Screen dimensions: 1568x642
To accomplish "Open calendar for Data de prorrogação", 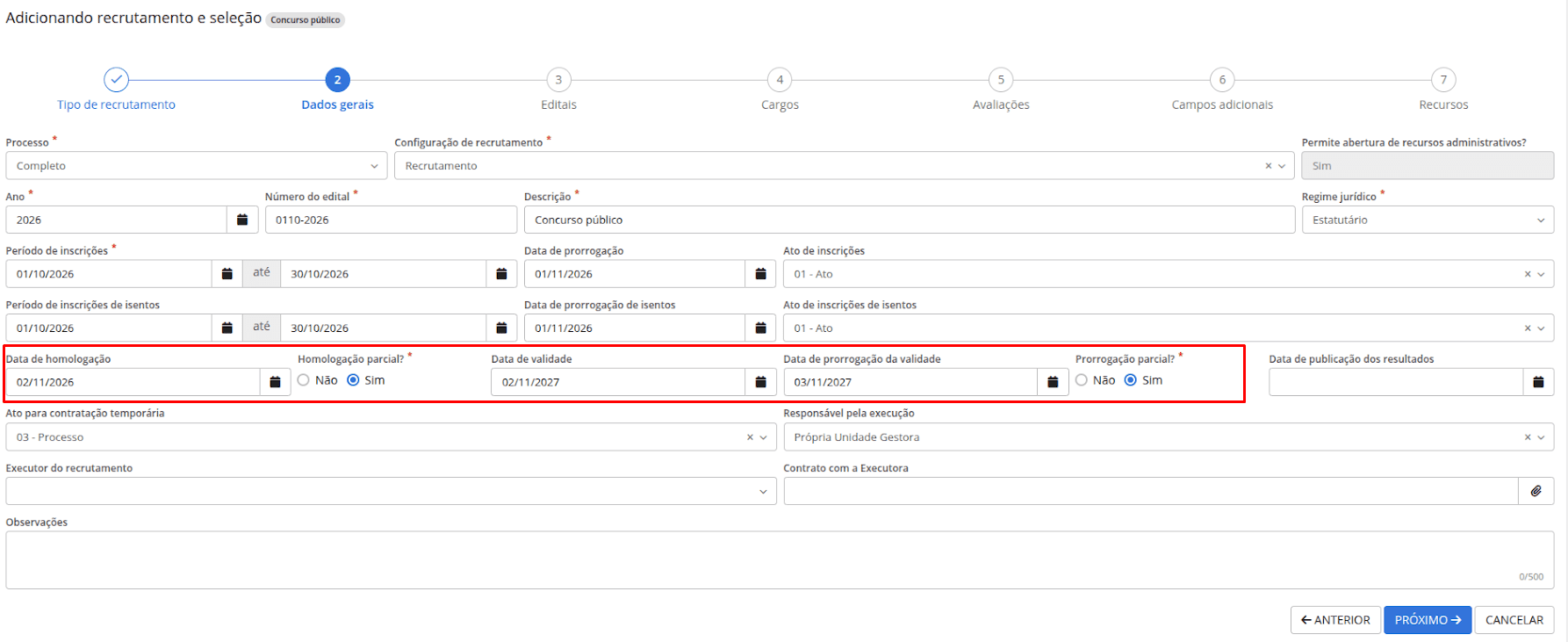I will pos(760,274).
